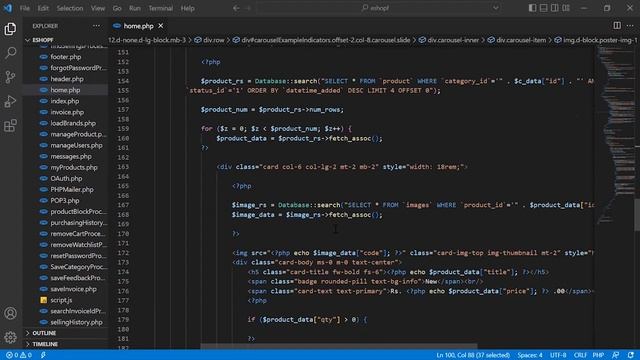The height and width of the screenshot is (360, 640).
Task: Open the notifications bell in status bar
Action: (631, 355)
